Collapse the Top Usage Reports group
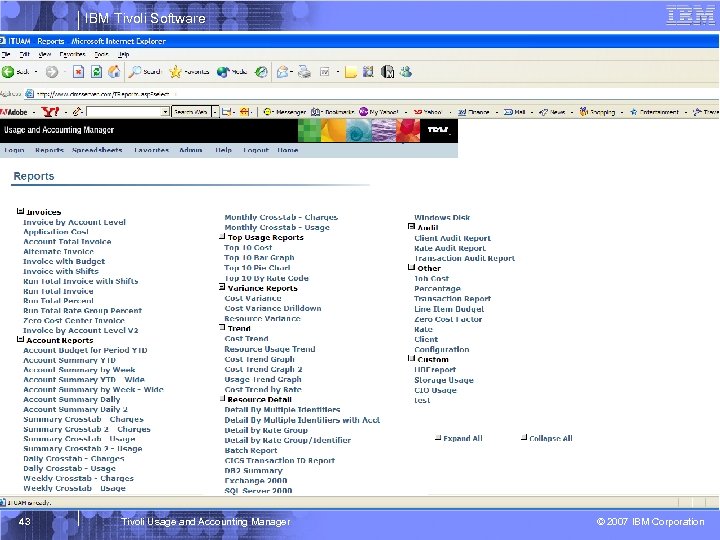This screenshot has height=540, width=720. tap(222, 236)
